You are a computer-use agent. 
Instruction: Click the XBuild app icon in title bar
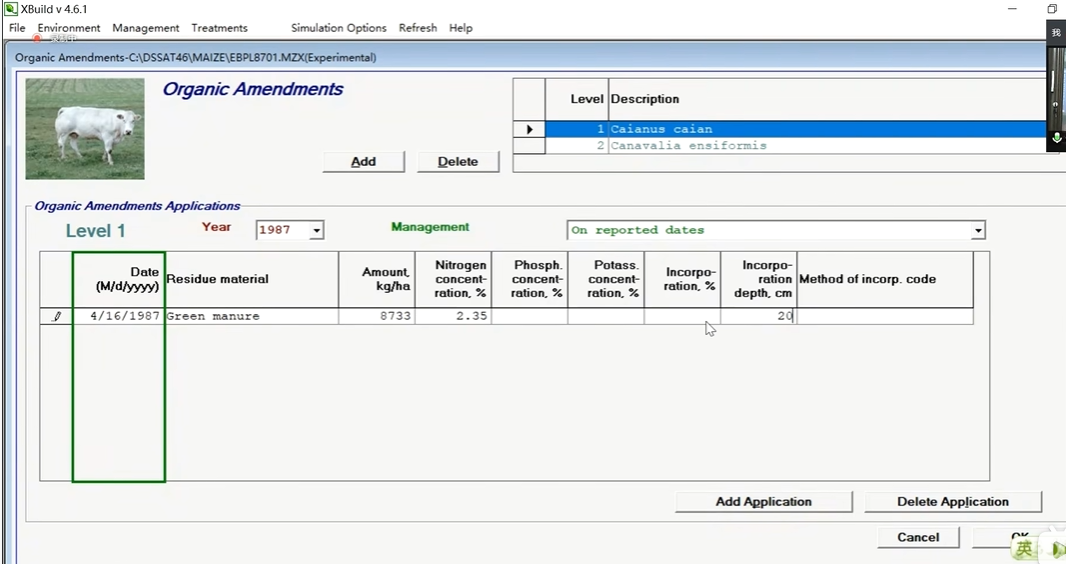pos(10,9)
